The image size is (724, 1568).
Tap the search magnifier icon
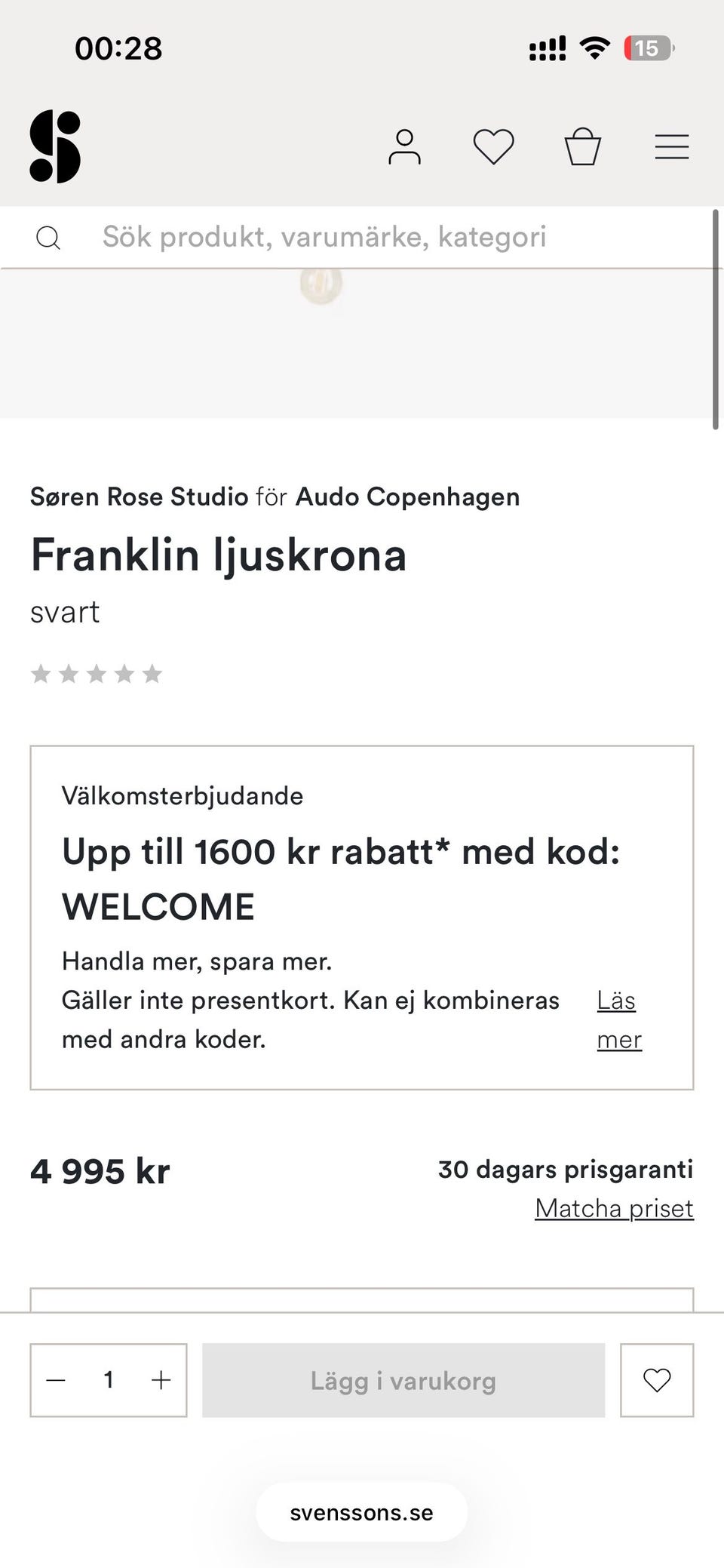point(48,238)
